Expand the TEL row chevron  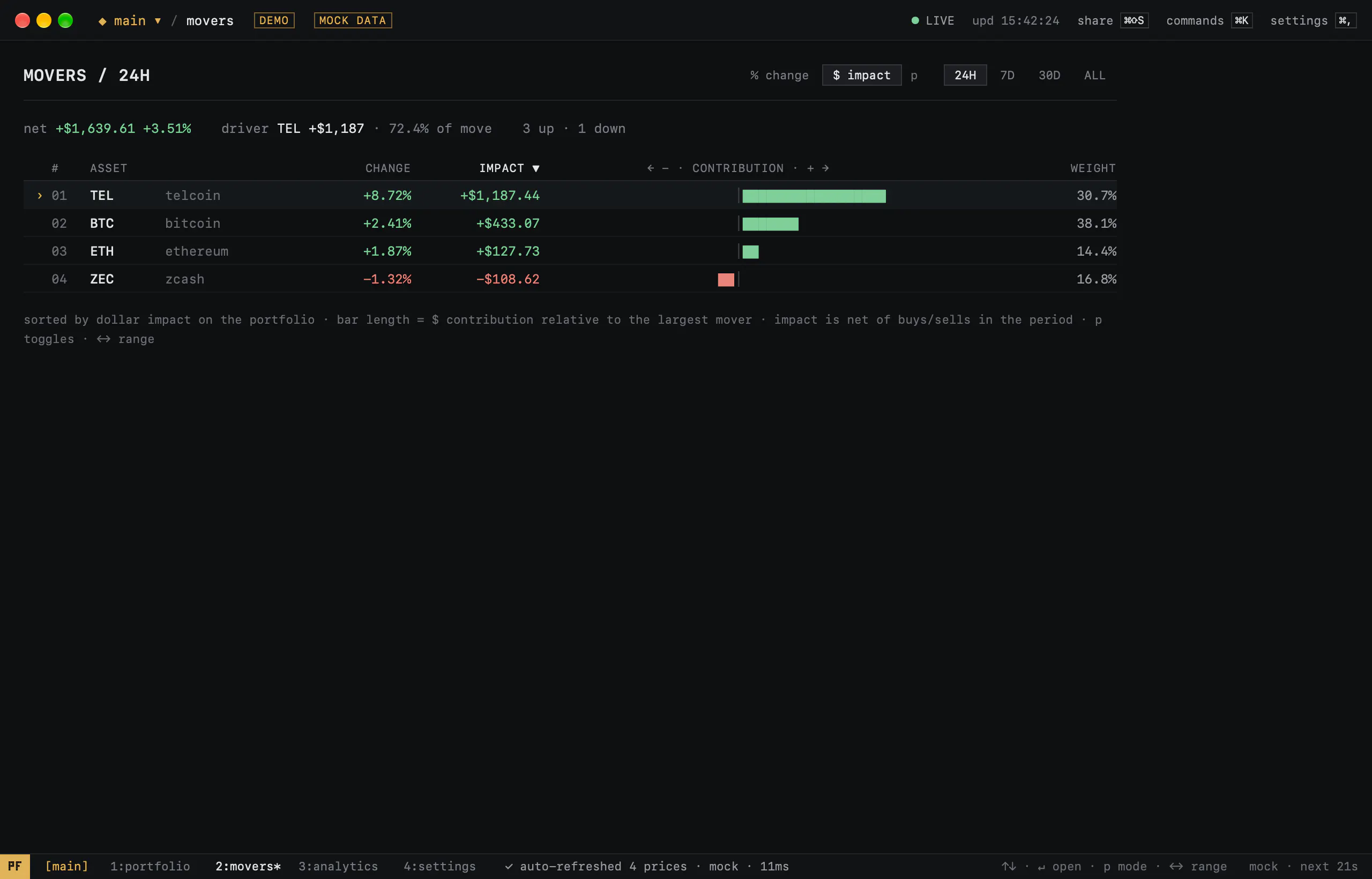39,196
